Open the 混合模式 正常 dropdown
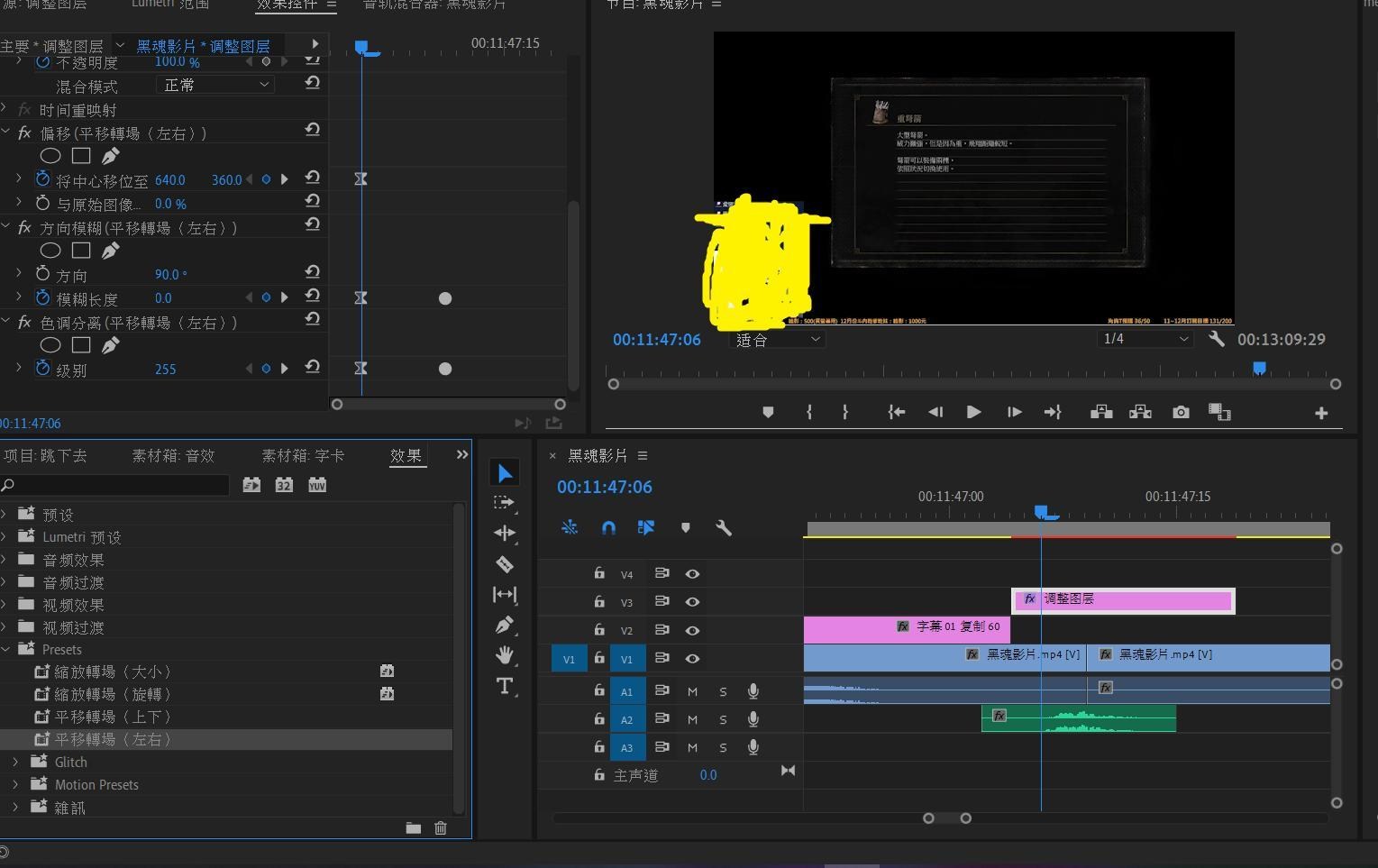The height and width of the screenshot is (868, 1378). click(215, 85)
